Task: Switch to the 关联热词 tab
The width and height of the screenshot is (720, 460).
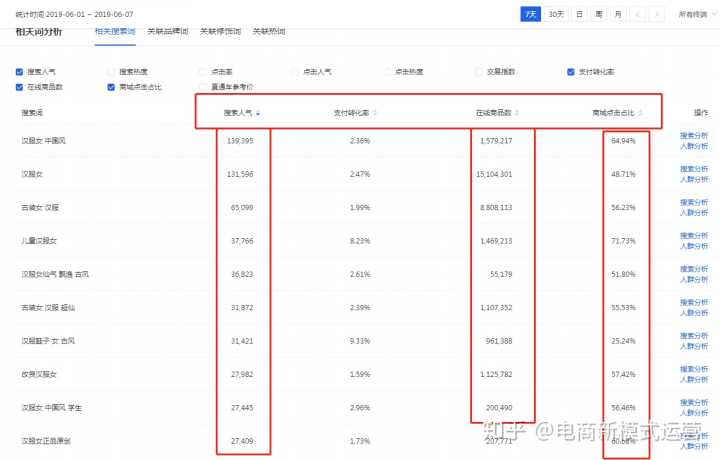Action: pos(268,32)
